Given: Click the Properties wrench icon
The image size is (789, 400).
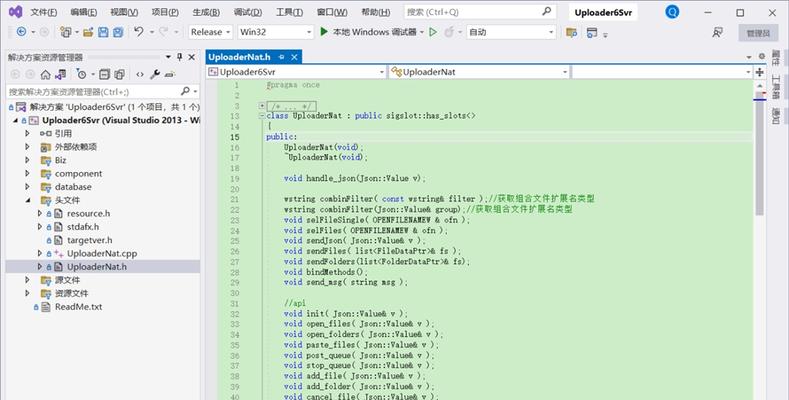Looking at the screenshot, I should [155, 74].
